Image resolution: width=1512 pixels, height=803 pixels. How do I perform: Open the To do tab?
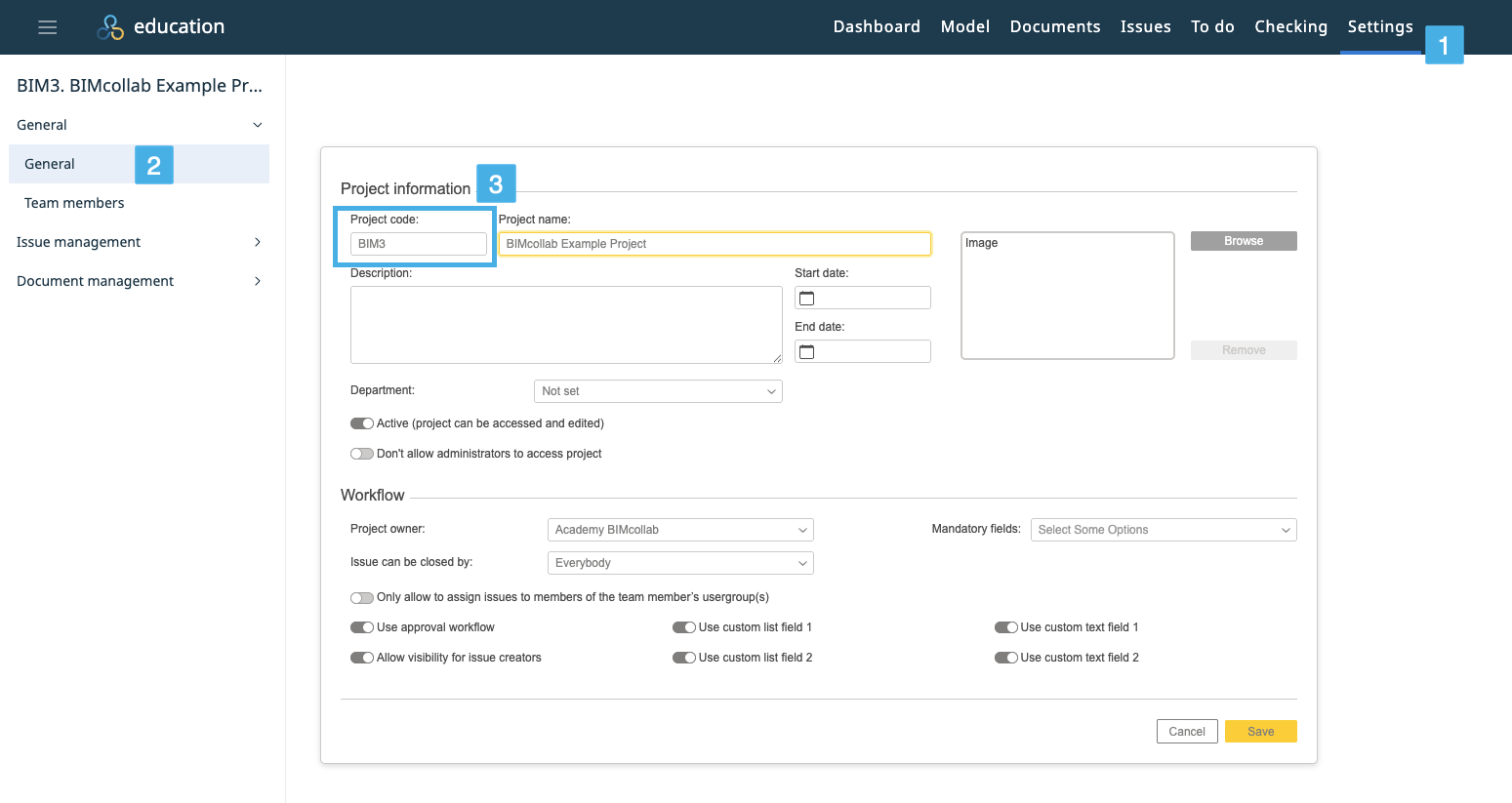point(1212,27)
